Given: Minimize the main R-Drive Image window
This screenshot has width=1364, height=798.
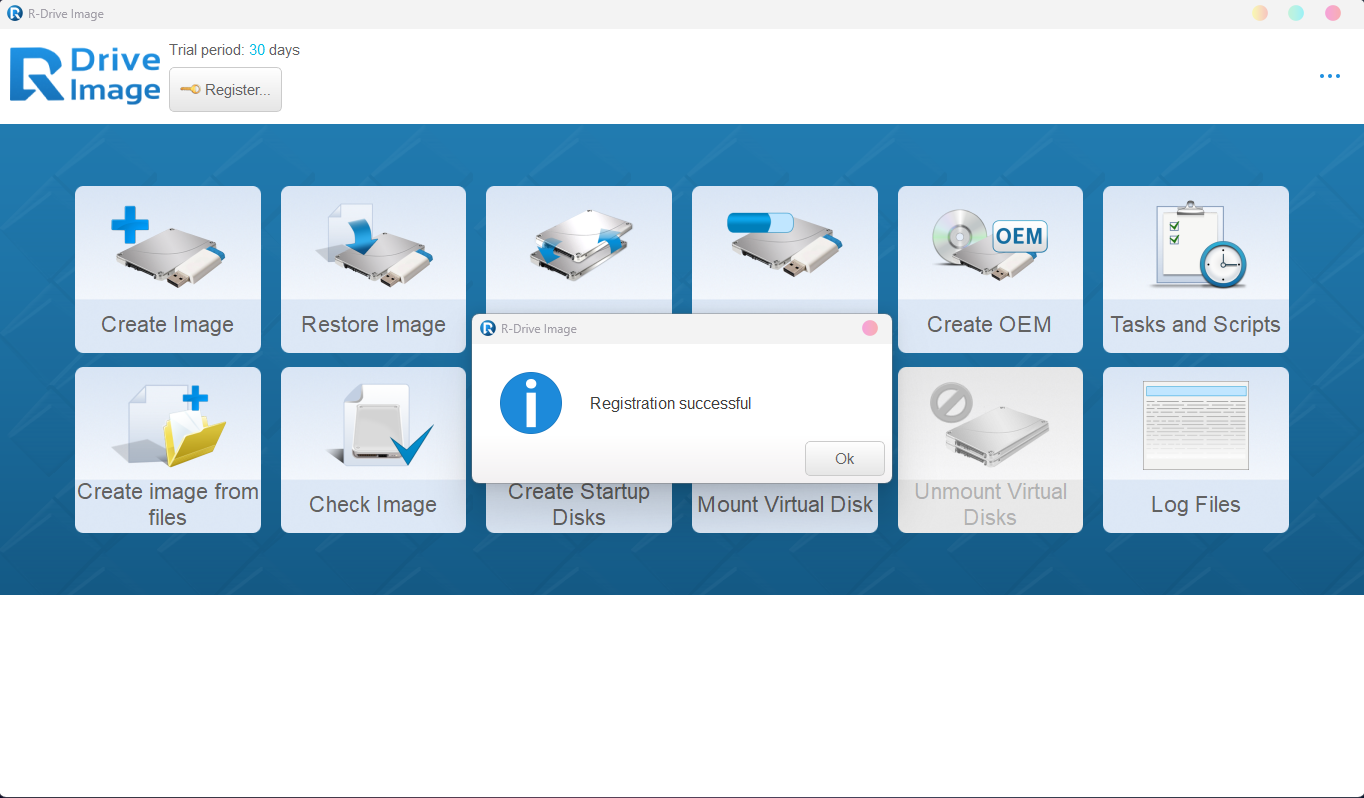Looking at the screenshot, I should tap(1260, 13).
